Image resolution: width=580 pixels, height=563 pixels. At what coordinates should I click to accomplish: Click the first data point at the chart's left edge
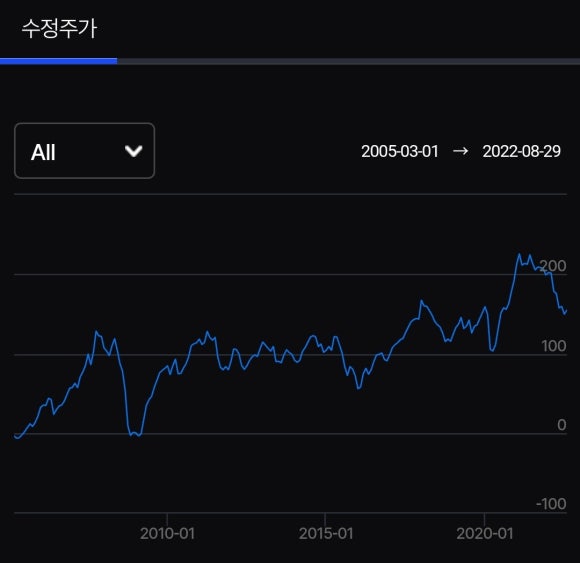16,436
